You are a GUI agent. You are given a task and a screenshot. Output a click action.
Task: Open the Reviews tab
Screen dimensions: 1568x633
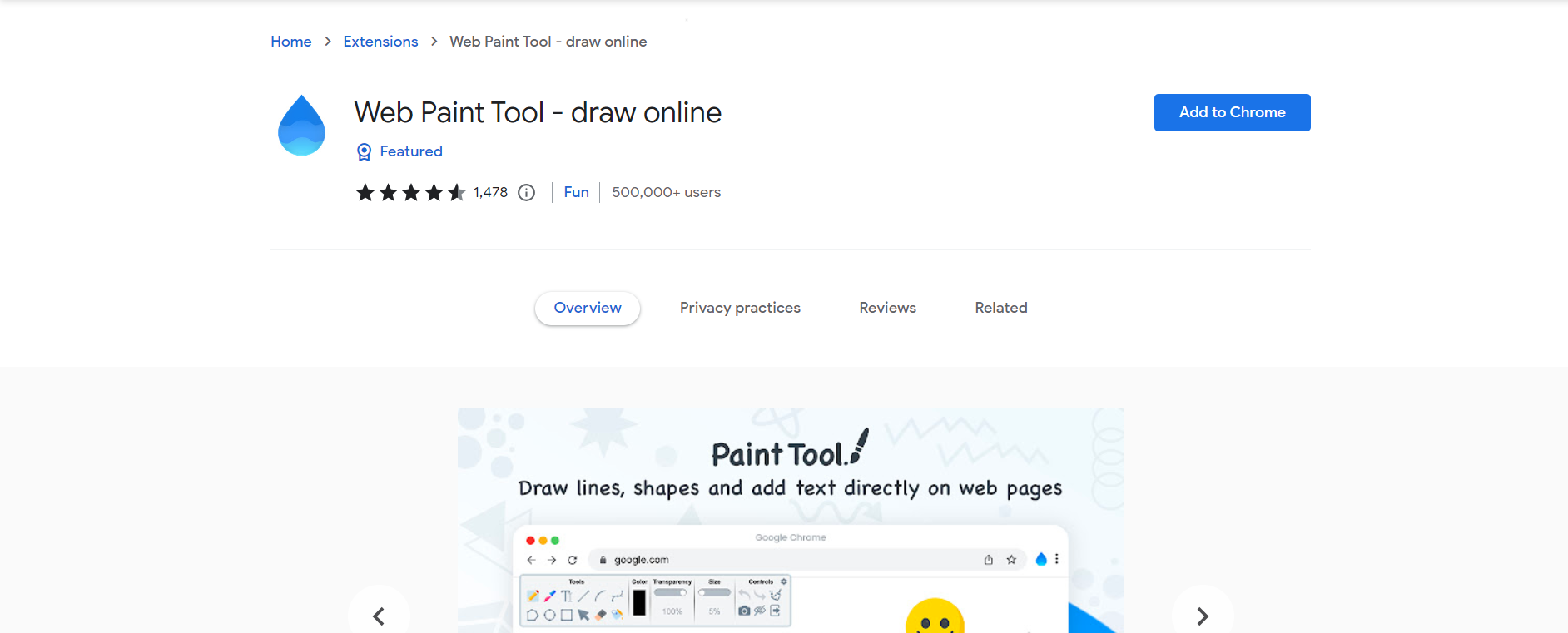(x=887, y=308)
